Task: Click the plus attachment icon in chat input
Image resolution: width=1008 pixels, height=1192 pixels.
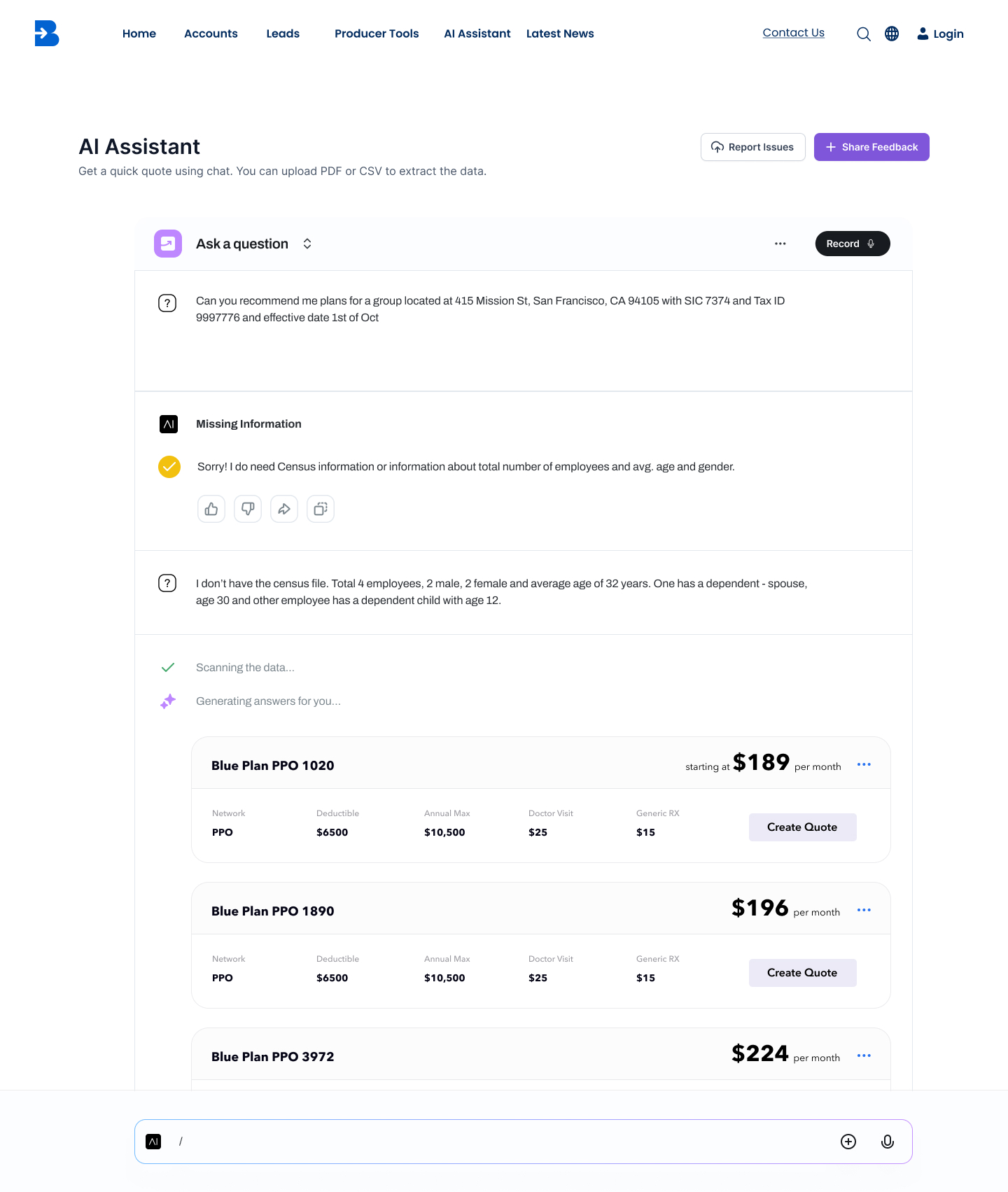Action: (x=848, y=1142)
